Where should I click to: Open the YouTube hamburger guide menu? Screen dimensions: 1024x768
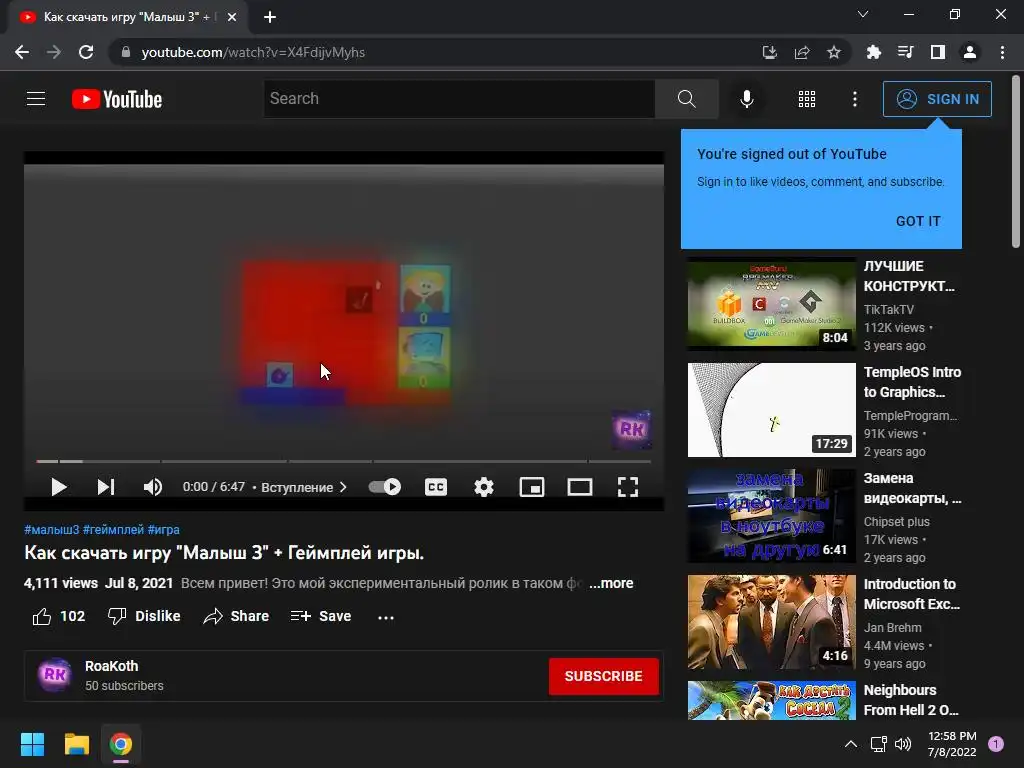coord(36,99)
